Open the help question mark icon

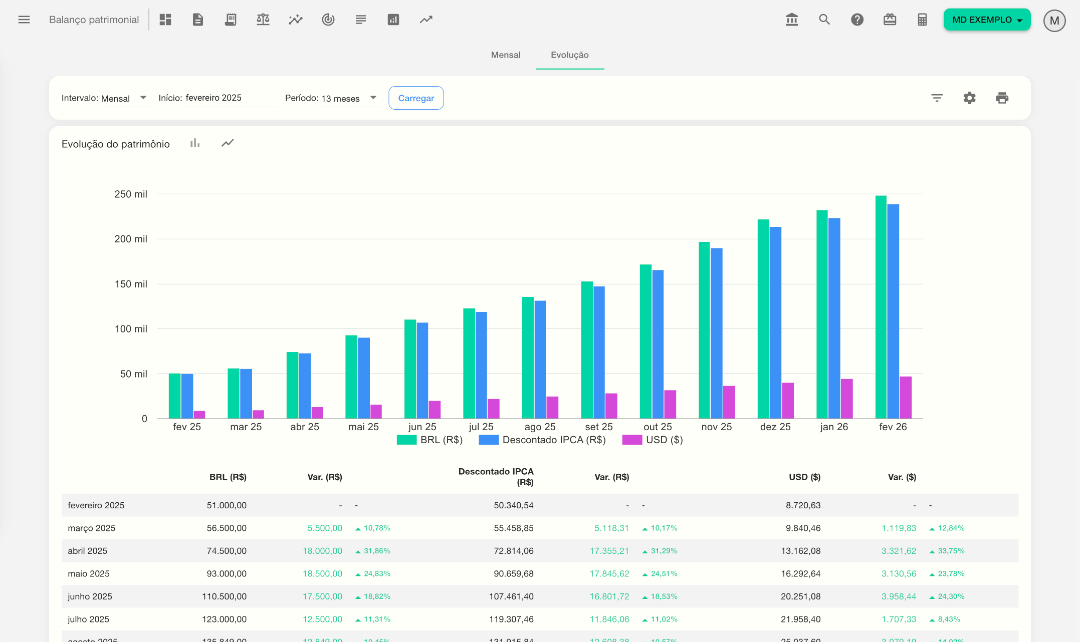(x=857, y=19)
